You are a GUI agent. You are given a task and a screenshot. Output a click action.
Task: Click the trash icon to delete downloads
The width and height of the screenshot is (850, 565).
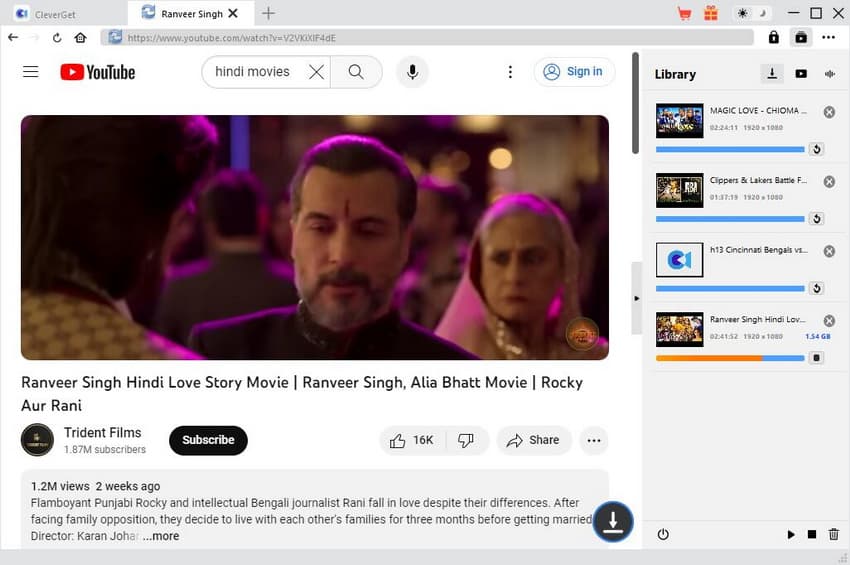click(x=834, y=535)
